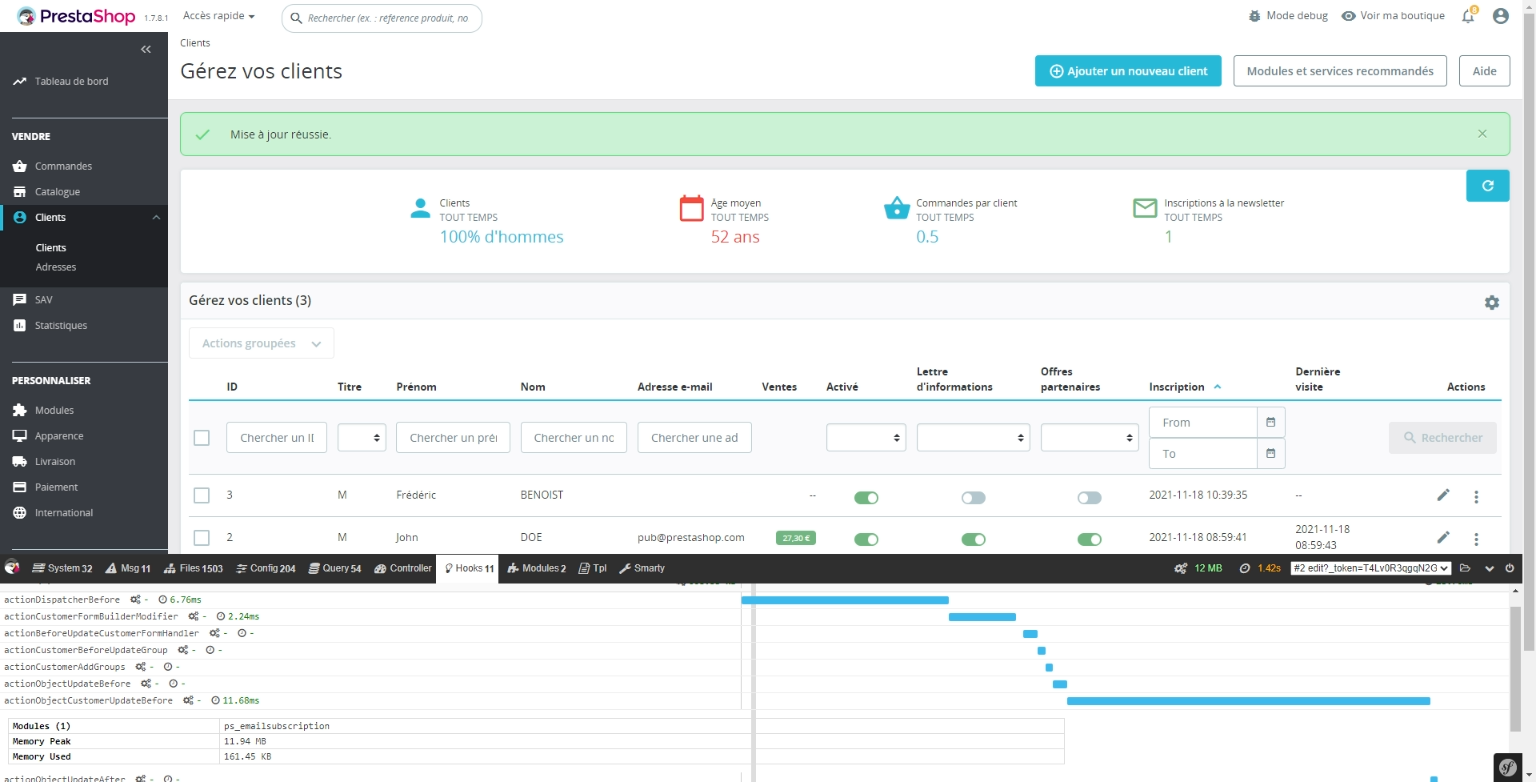Click the edit pencil for Frédéric BENOIST

click(x=1443, y=495)
